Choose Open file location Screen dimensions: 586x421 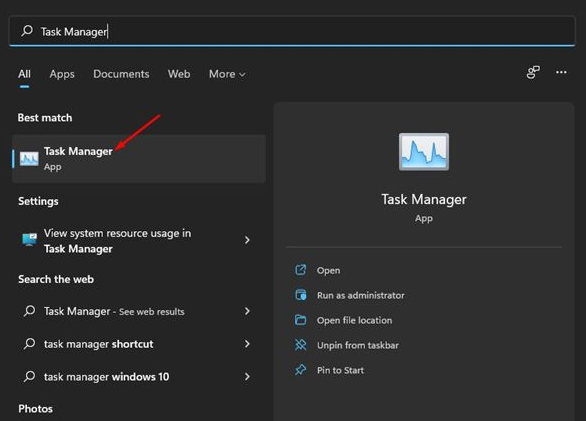(355, 320)
